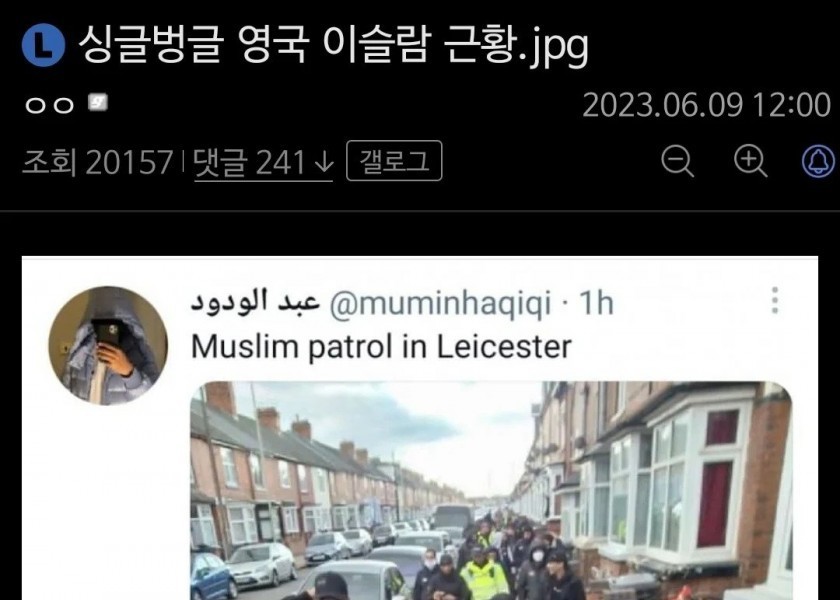Tap the view count 조회 20157
The width and height of the screenshot is (840, 600).
(98, 162)
